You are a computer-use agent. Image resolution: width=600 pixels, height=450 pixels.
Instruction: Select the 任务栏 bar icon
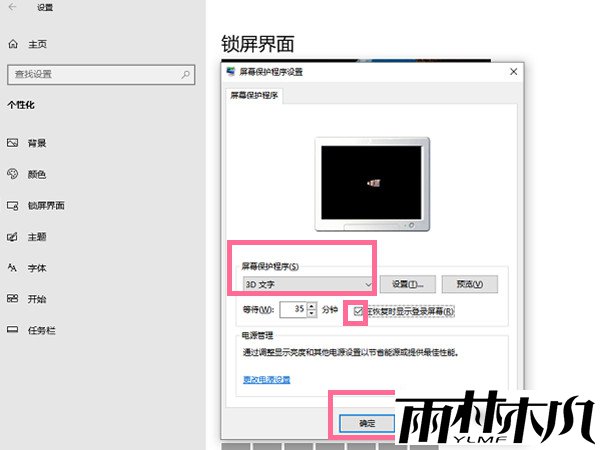13,330
